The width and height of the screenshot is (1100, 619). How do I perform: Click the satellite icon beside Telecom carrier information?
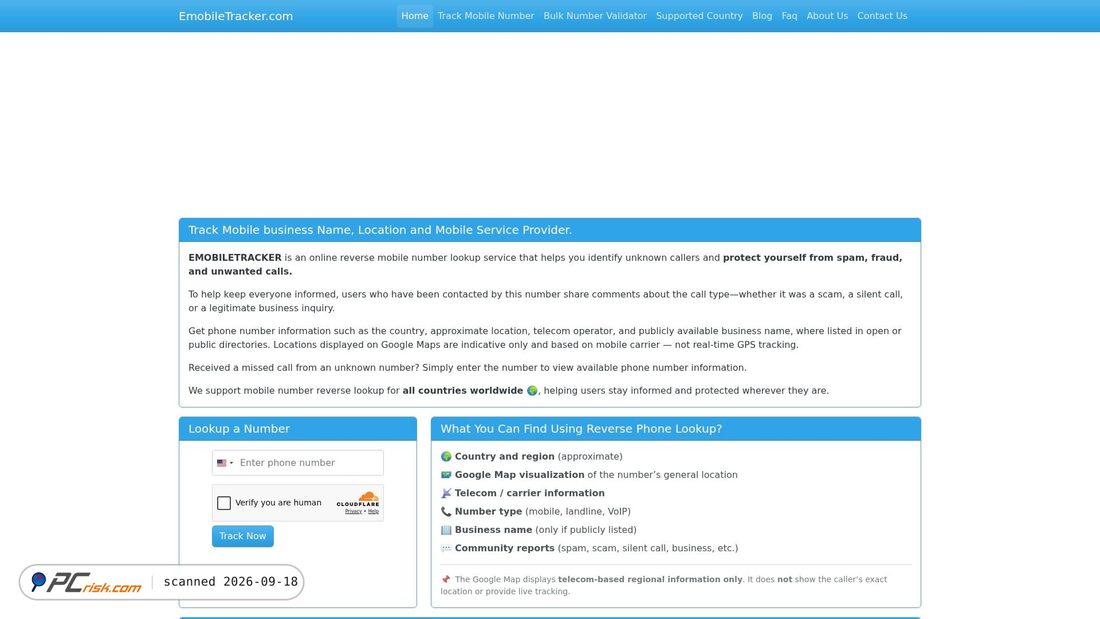tap(446, 493)
